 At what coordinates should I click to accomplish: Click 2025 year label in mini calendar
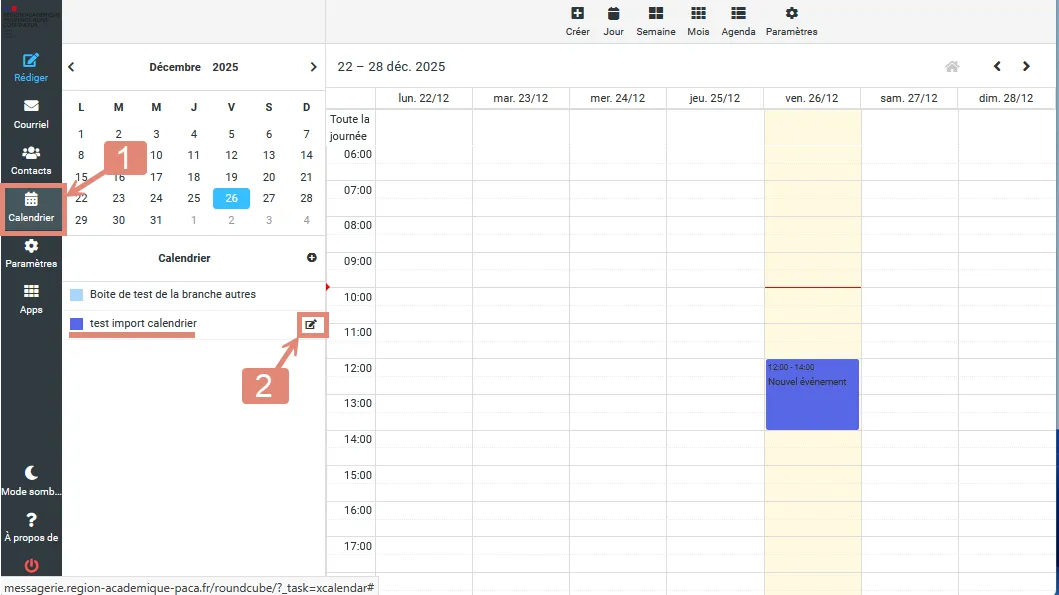coord(225,67)
